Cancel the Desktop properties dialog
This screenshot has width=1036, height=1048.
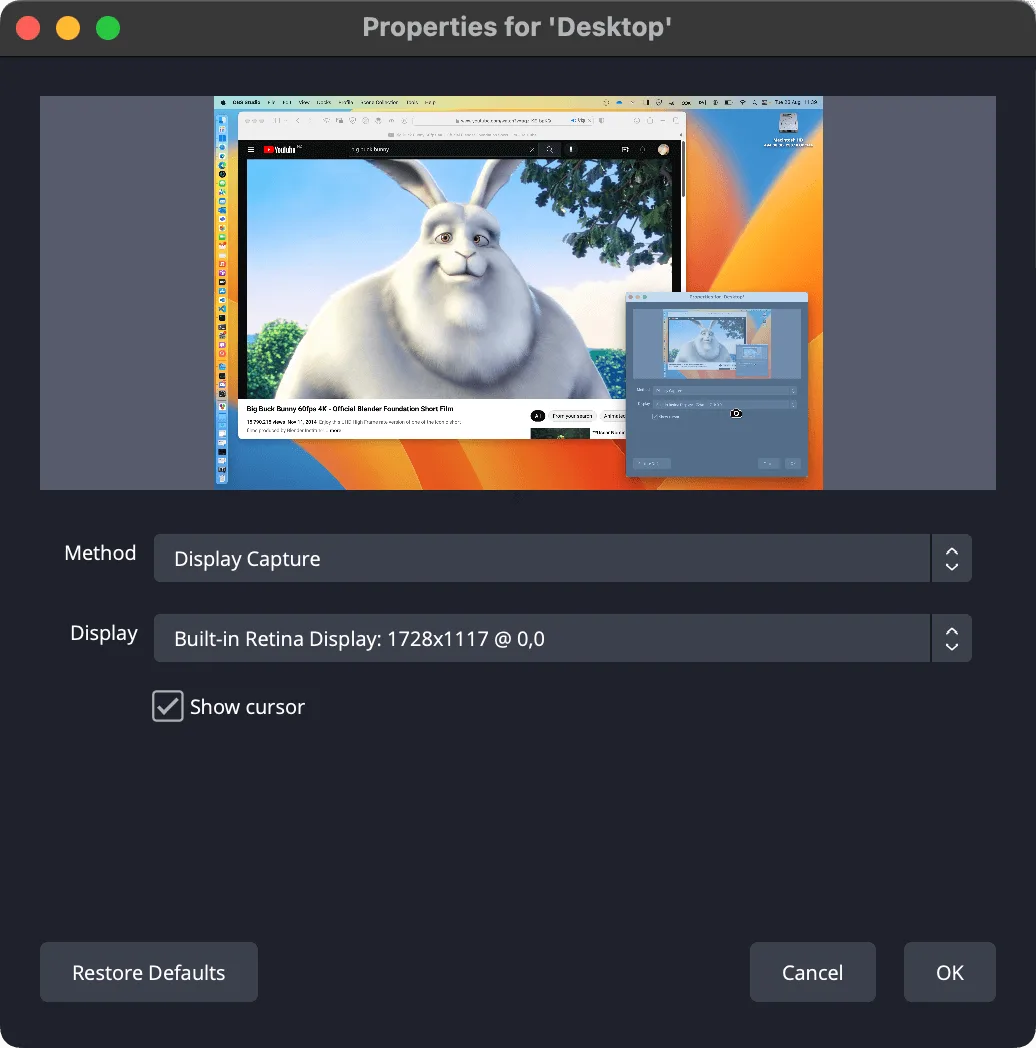tap(812, 972)
